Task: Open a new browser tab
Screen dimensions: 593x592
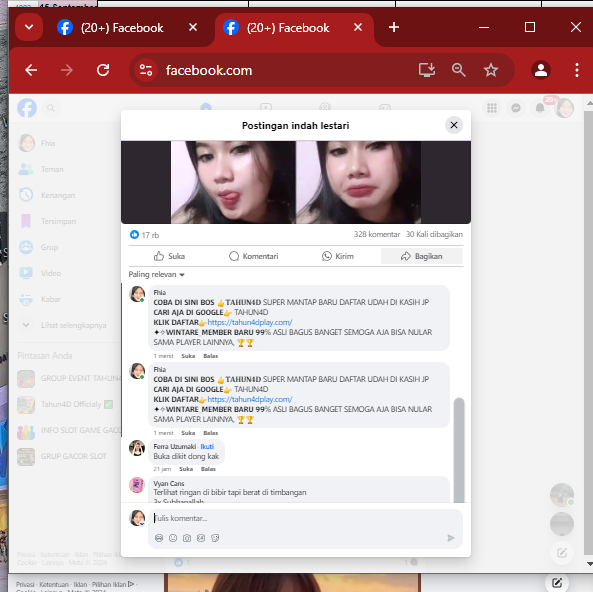Action: 394,27
